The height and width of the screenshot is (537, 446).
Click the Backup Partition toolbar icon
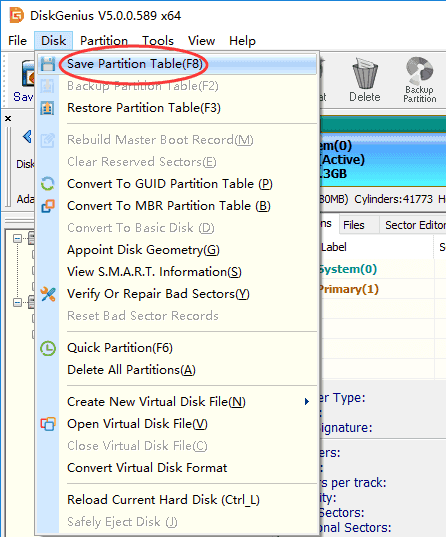point(420,71)
